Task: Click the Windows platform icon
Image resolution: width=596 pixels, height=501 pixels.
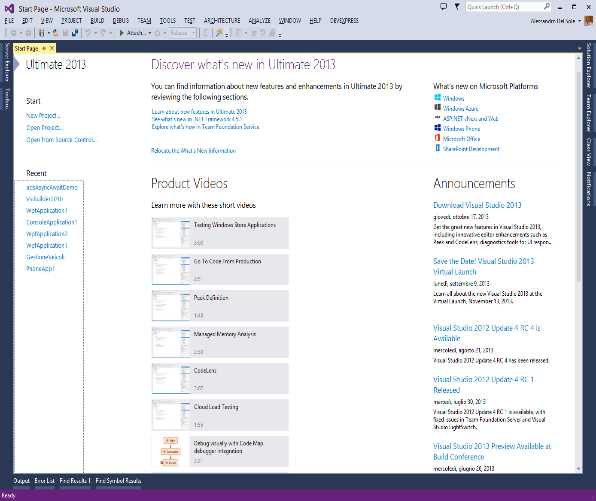Action: [437, 98]
